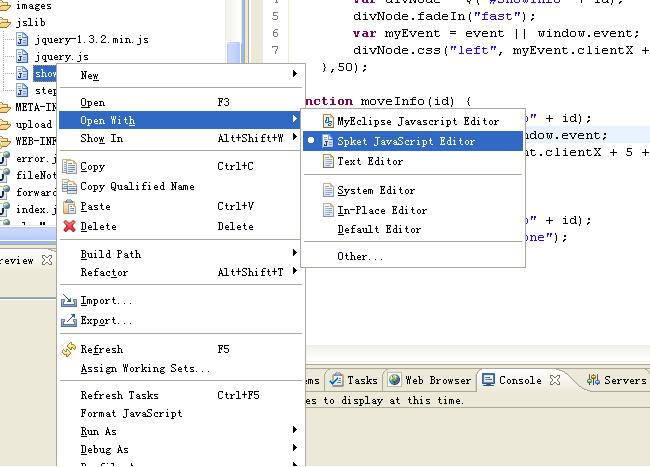Expand the Open With submenu arrow

click(295, 119)
